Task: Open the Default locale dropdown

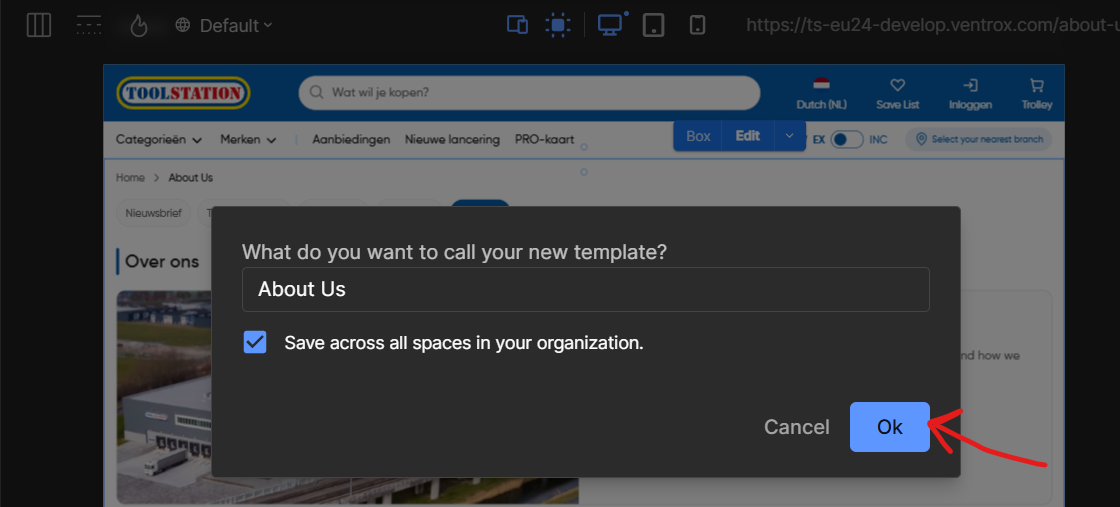Action: click(x=224, y=26)
